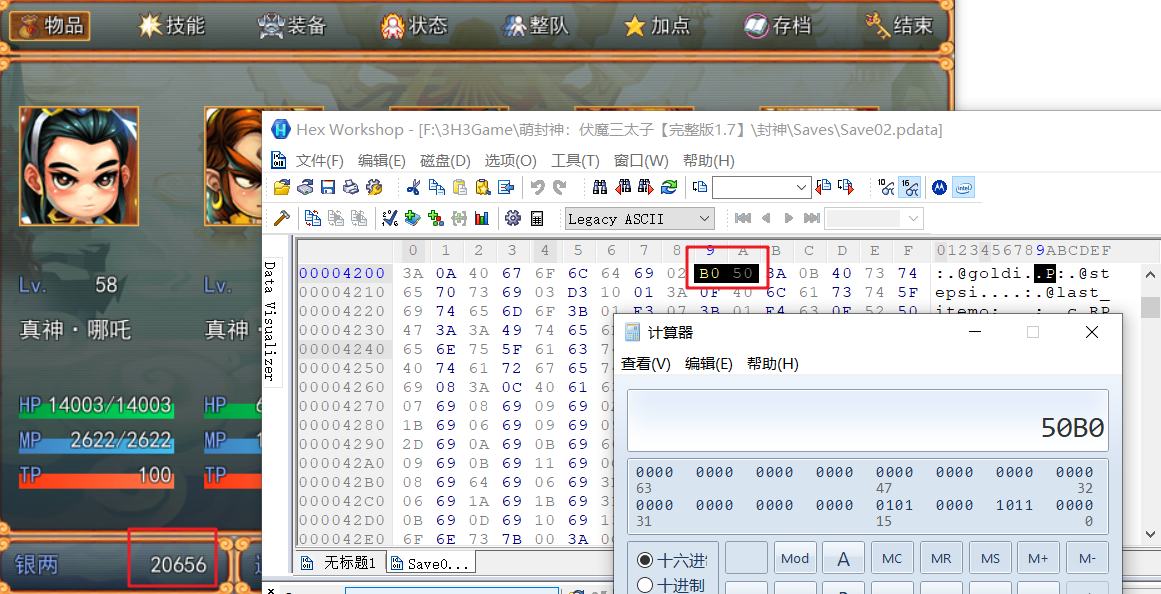This screenshot has height=594, width=1161.
Task: Click the MC memory clear button
Action: [892, 558]
